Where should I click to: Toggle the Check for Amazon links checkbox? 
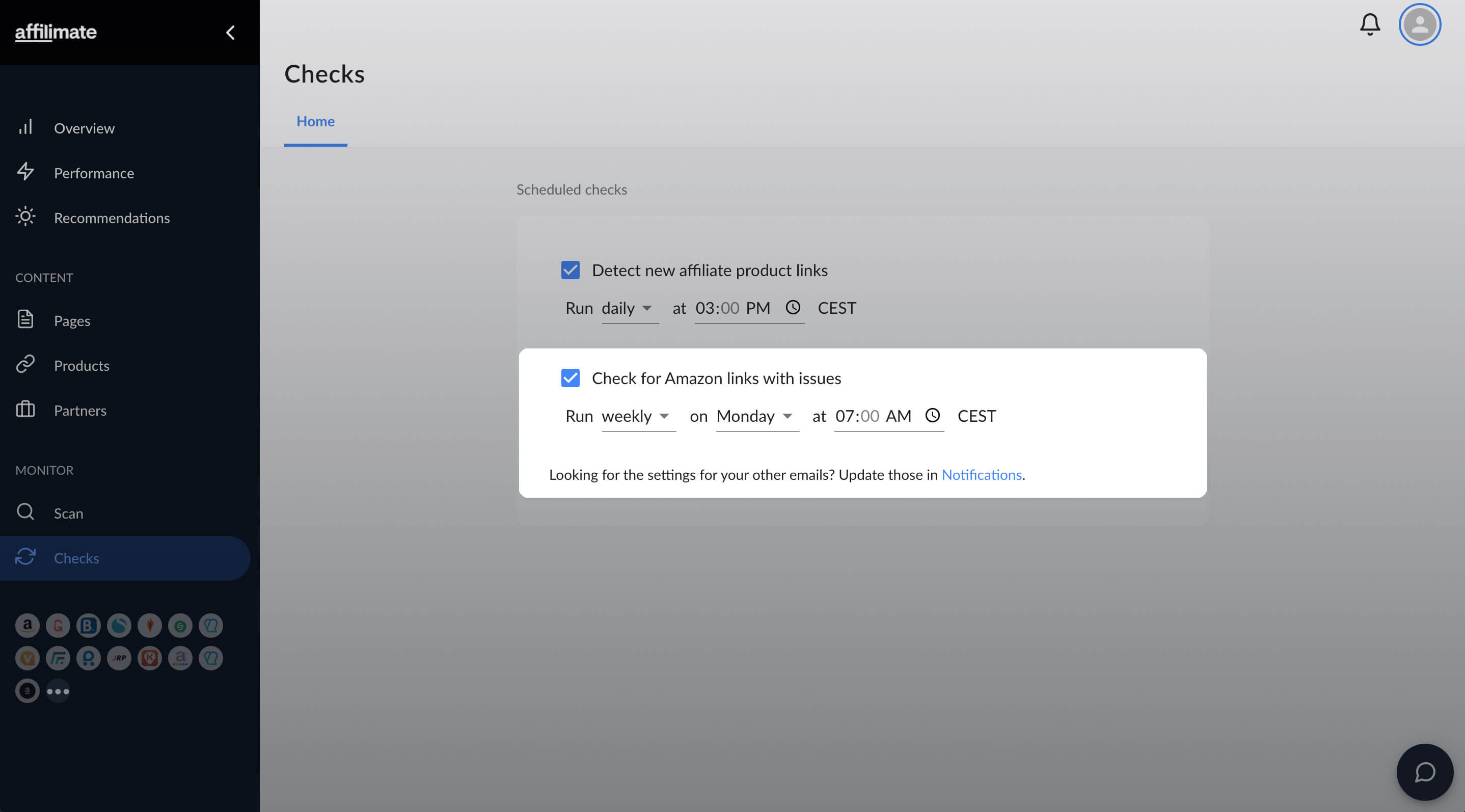(x=570, y=377)
